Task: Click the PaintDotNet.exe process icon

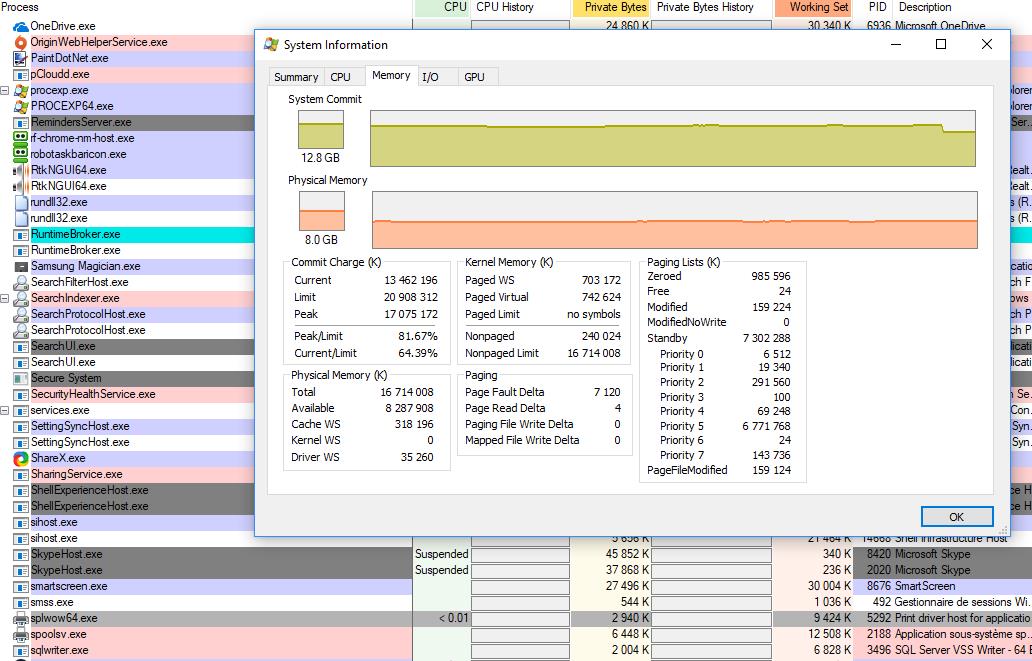Action: (x=21, y=58)
